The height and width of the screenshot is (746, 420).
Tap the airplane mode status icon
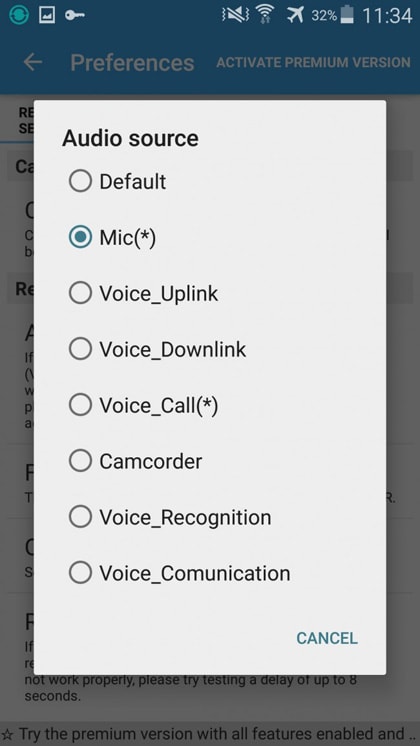point(295,15)
